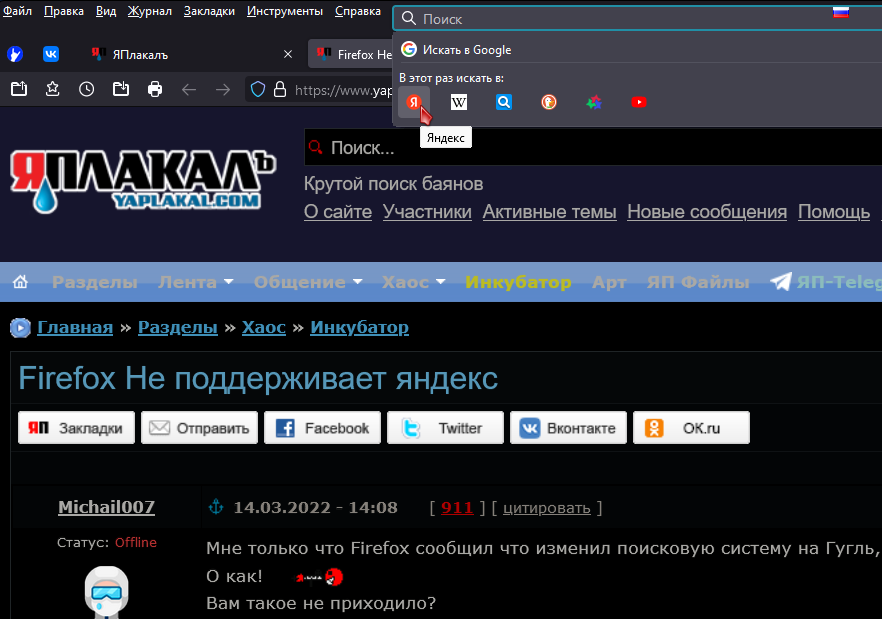Screen dimensions: 882x619
Task: Click the Telegram paper plane icon
Action: (781, 281)
